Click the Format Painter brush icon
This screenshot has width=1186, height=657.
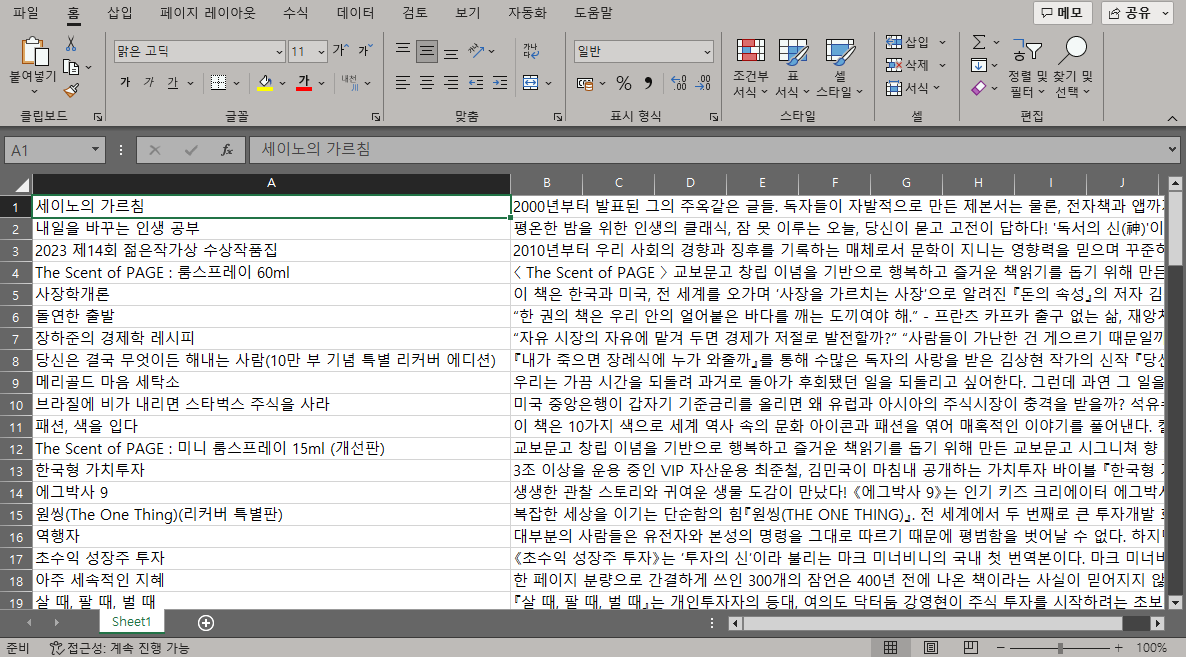point(71,91)
